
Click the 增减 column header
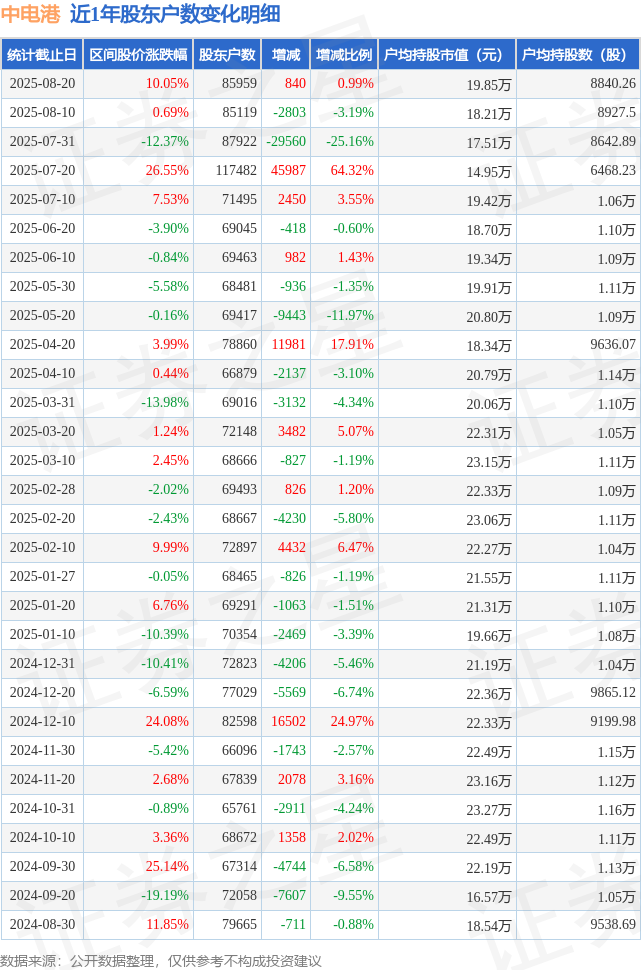(286, 55)
